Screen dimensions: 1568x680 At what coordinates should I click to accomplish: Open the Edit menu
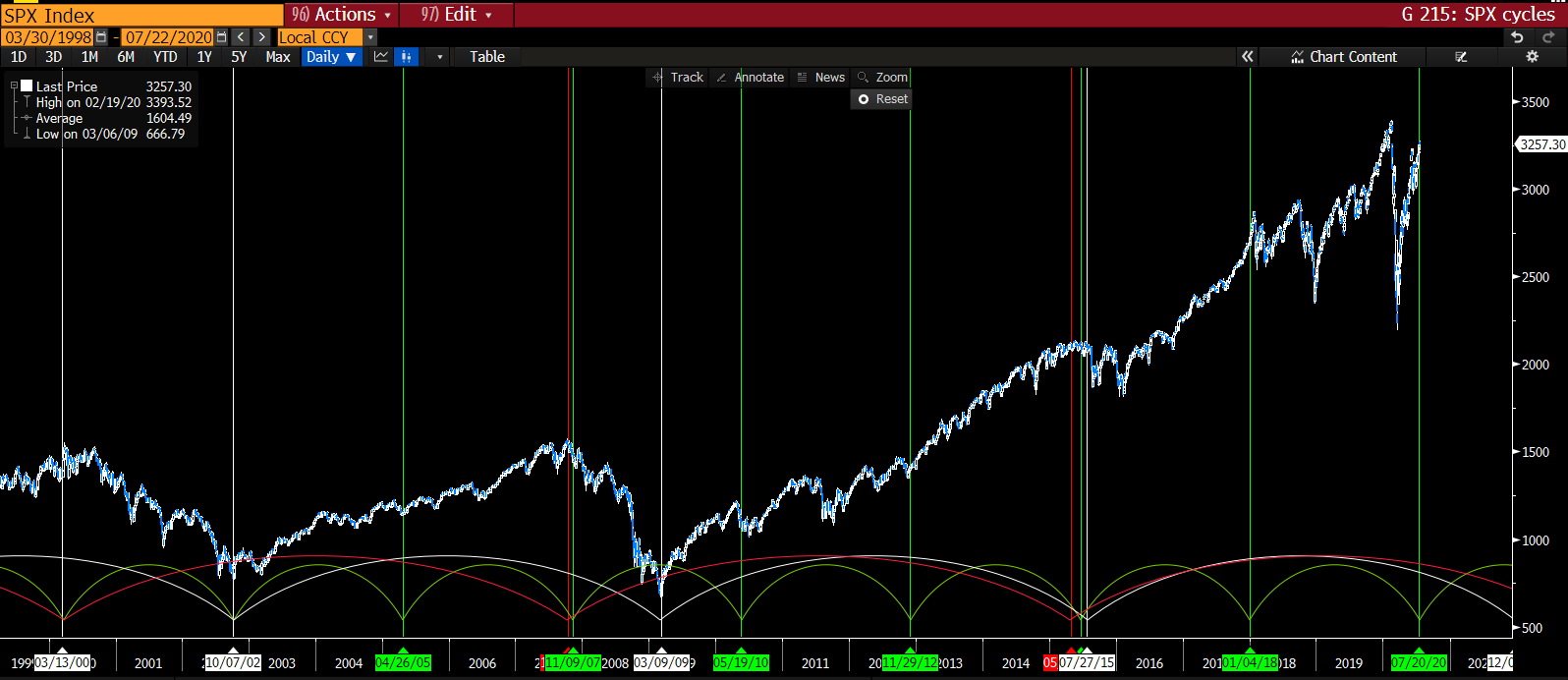tap(456, 15)
